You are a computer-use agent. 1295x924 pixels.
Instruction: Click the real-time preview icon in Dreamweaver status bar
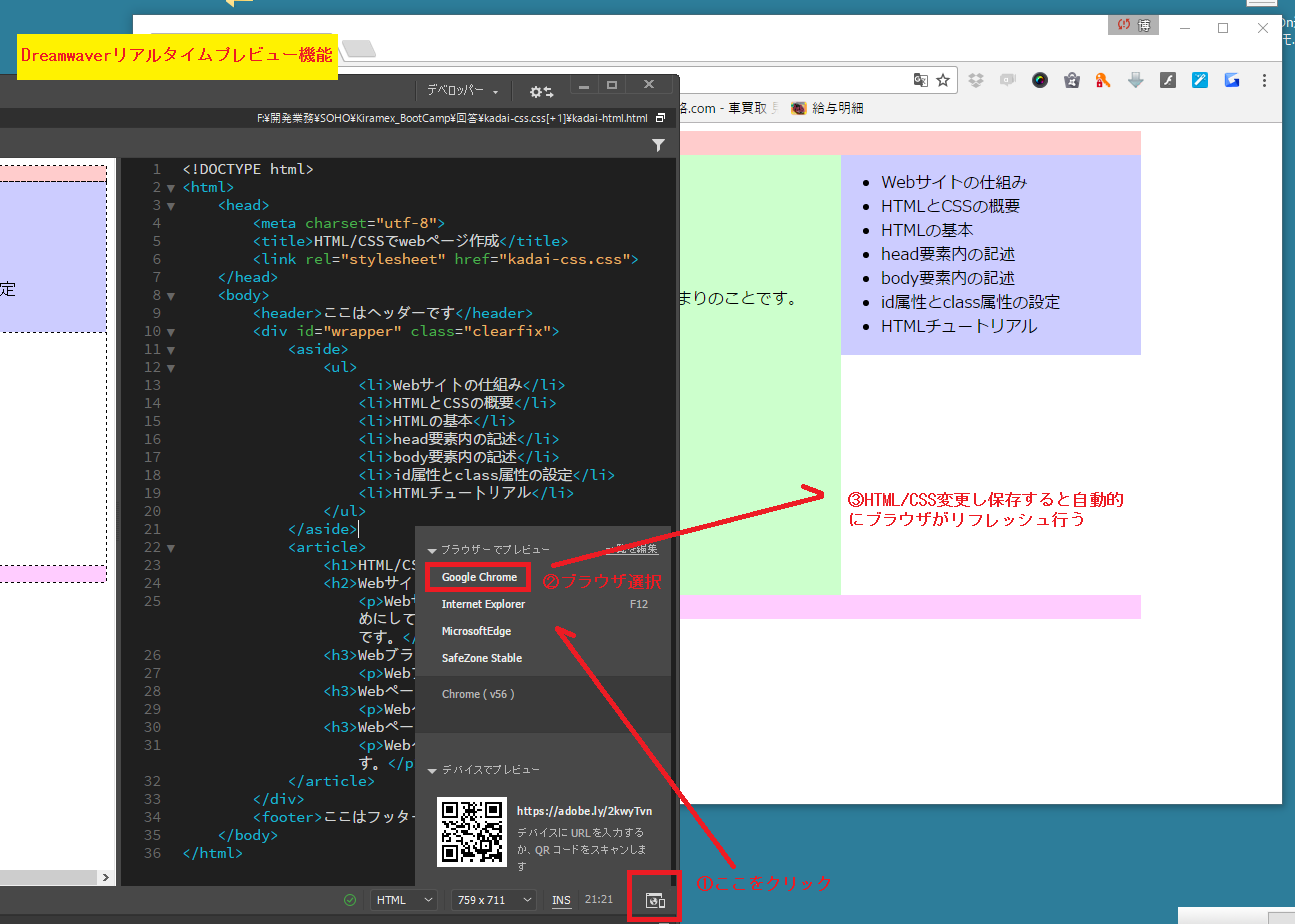pos(655,900)
